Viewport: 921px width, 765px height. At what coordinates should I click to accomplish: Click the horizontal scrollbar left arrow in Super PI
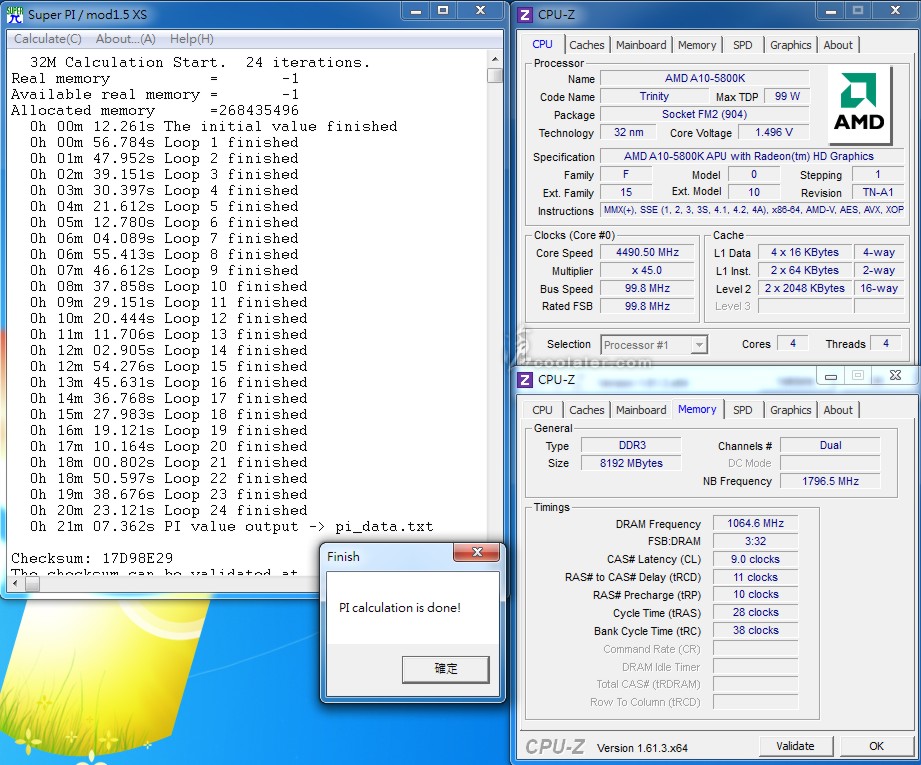point(15,583)
